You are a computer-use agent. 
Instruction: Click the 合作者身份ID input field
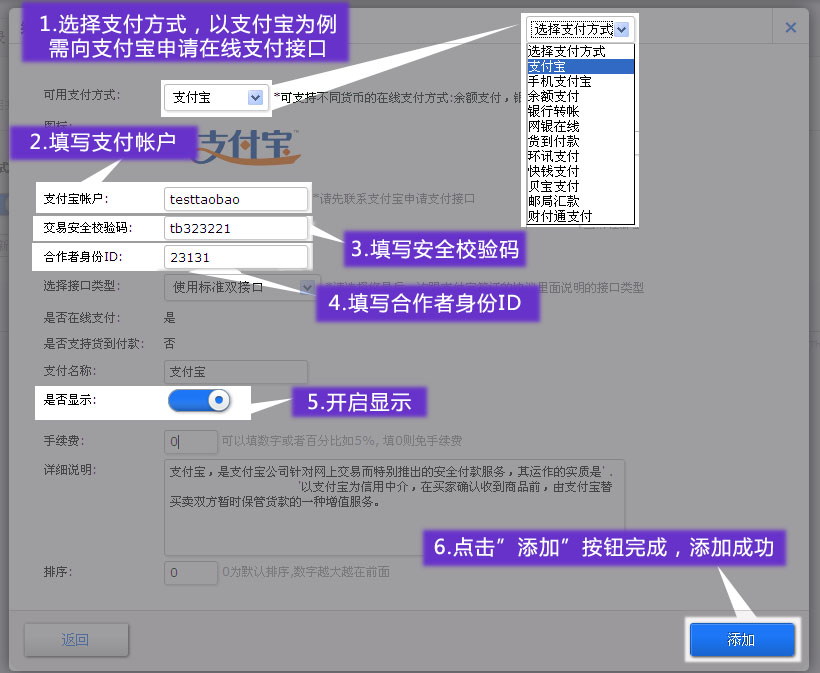click(x=236, y=257)
